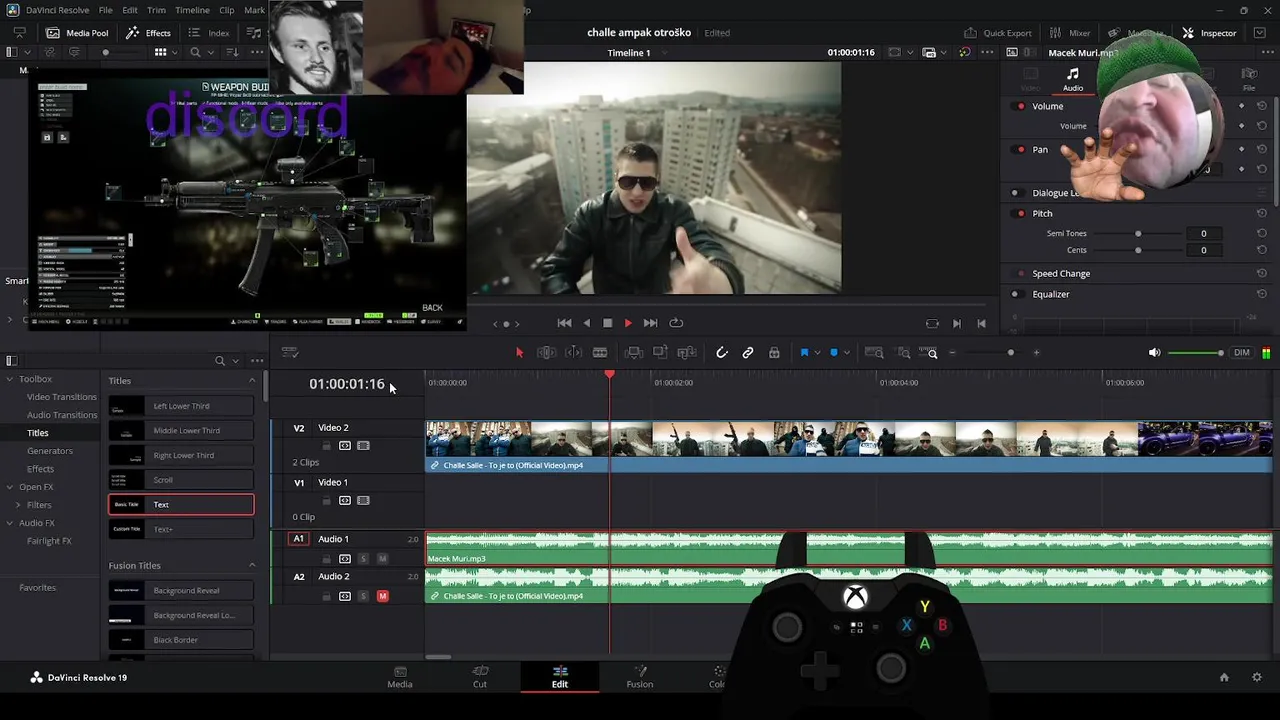
Task: Collapse the Audio FX tree
Action: pyautogui.click(x=10, y=523)
